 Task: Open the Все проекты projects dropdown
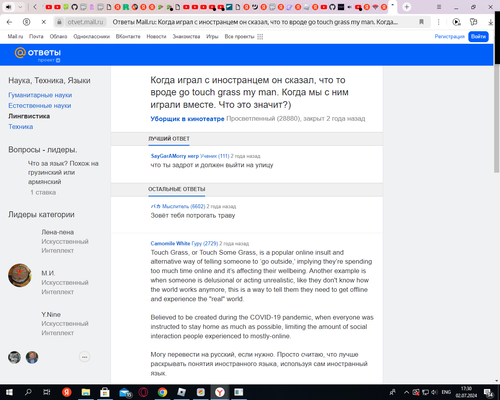tap(244, 37)
